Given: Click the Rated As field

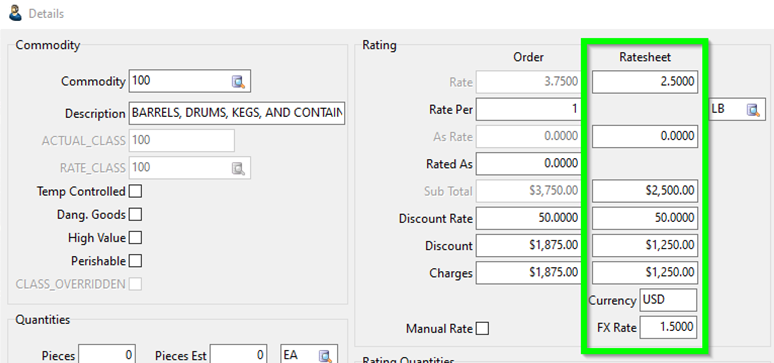Looking at the screenshot, I should (529, 163).
